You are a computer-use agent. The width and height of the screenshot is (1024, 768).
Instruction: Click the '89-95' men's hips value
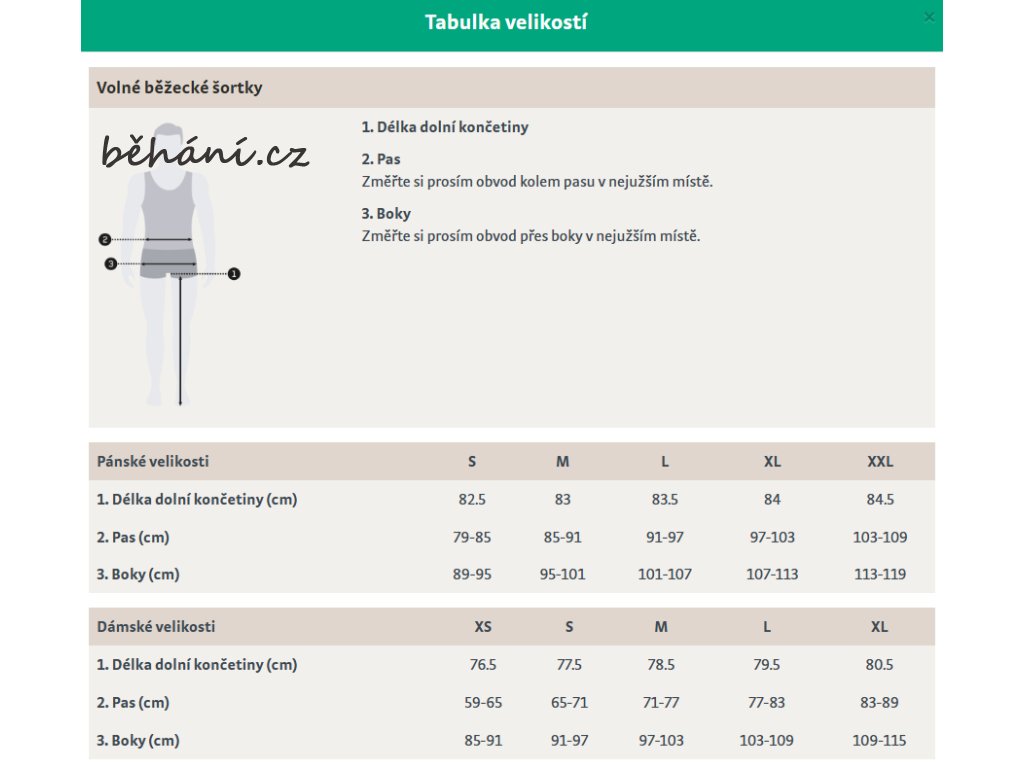[x=472, y=574]
